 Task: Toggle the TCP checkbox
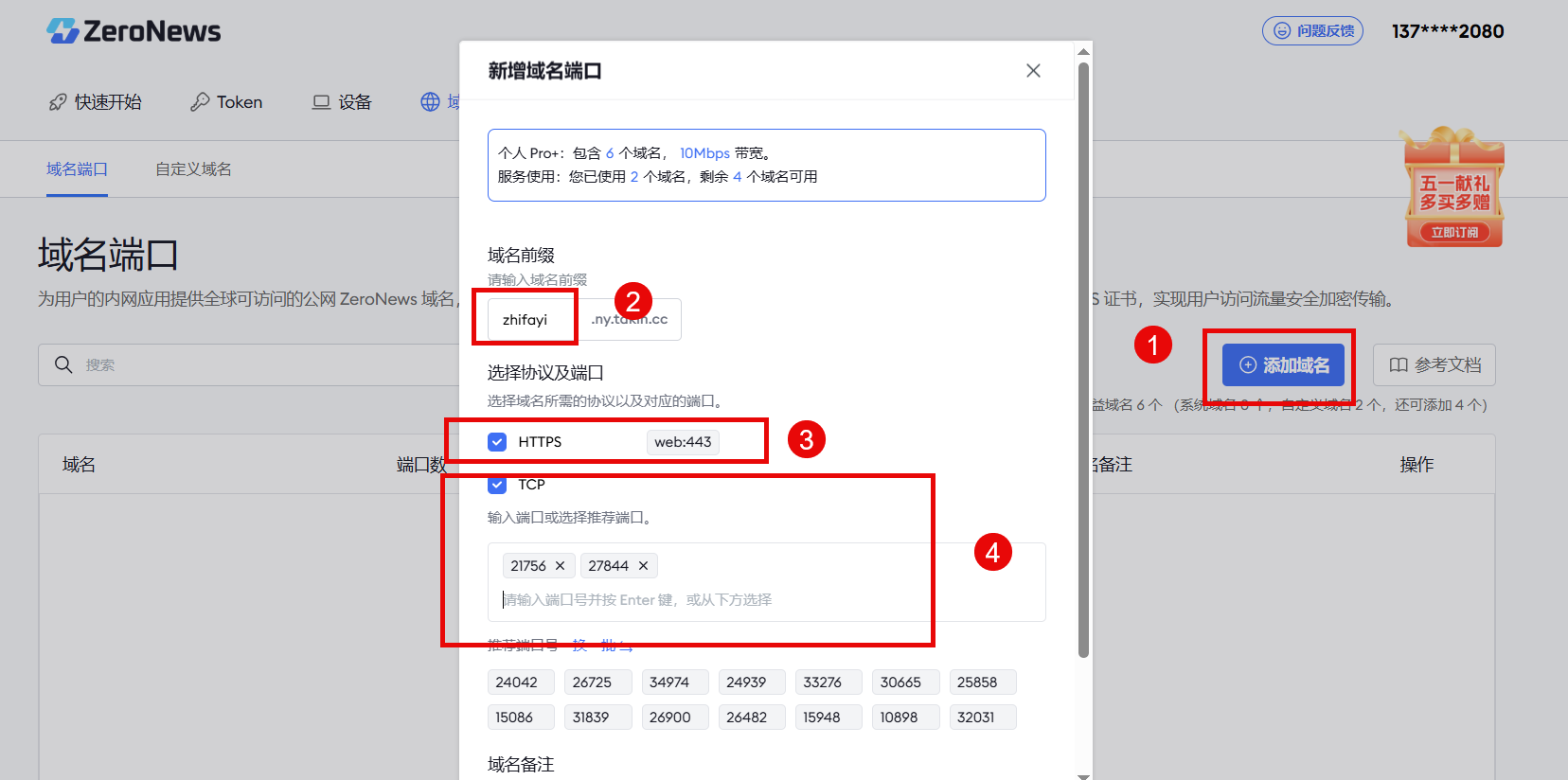pos(497,485)
